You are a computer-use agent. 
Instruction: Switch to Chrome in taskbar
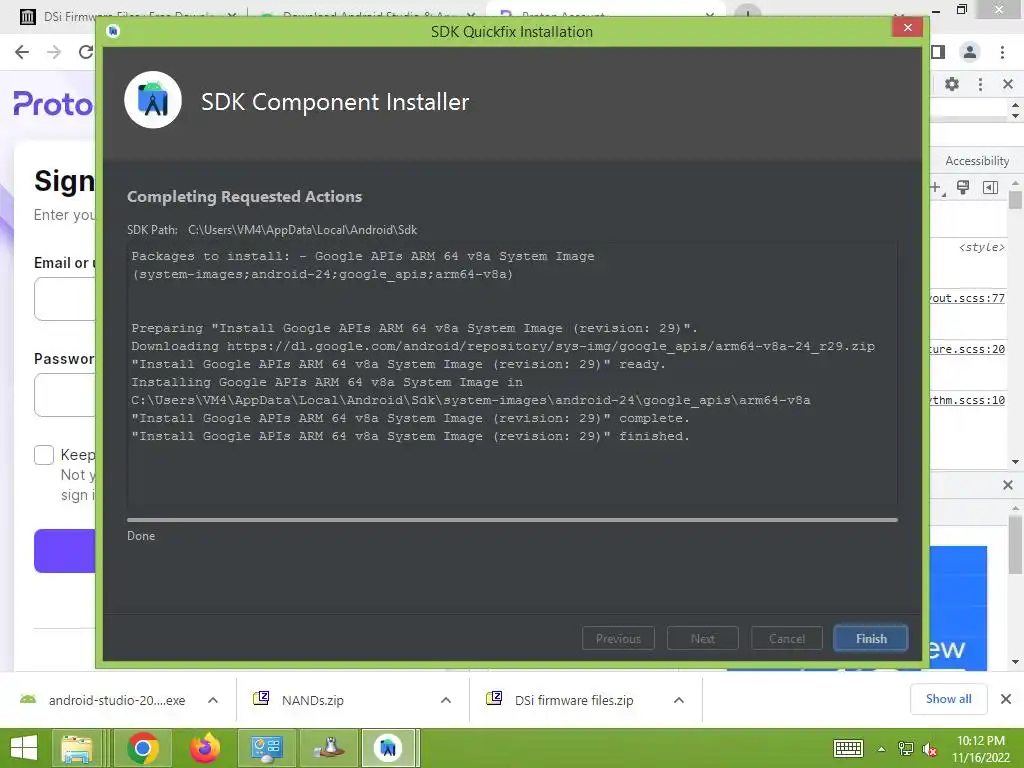pyautogui.click(x=142, y=748)
